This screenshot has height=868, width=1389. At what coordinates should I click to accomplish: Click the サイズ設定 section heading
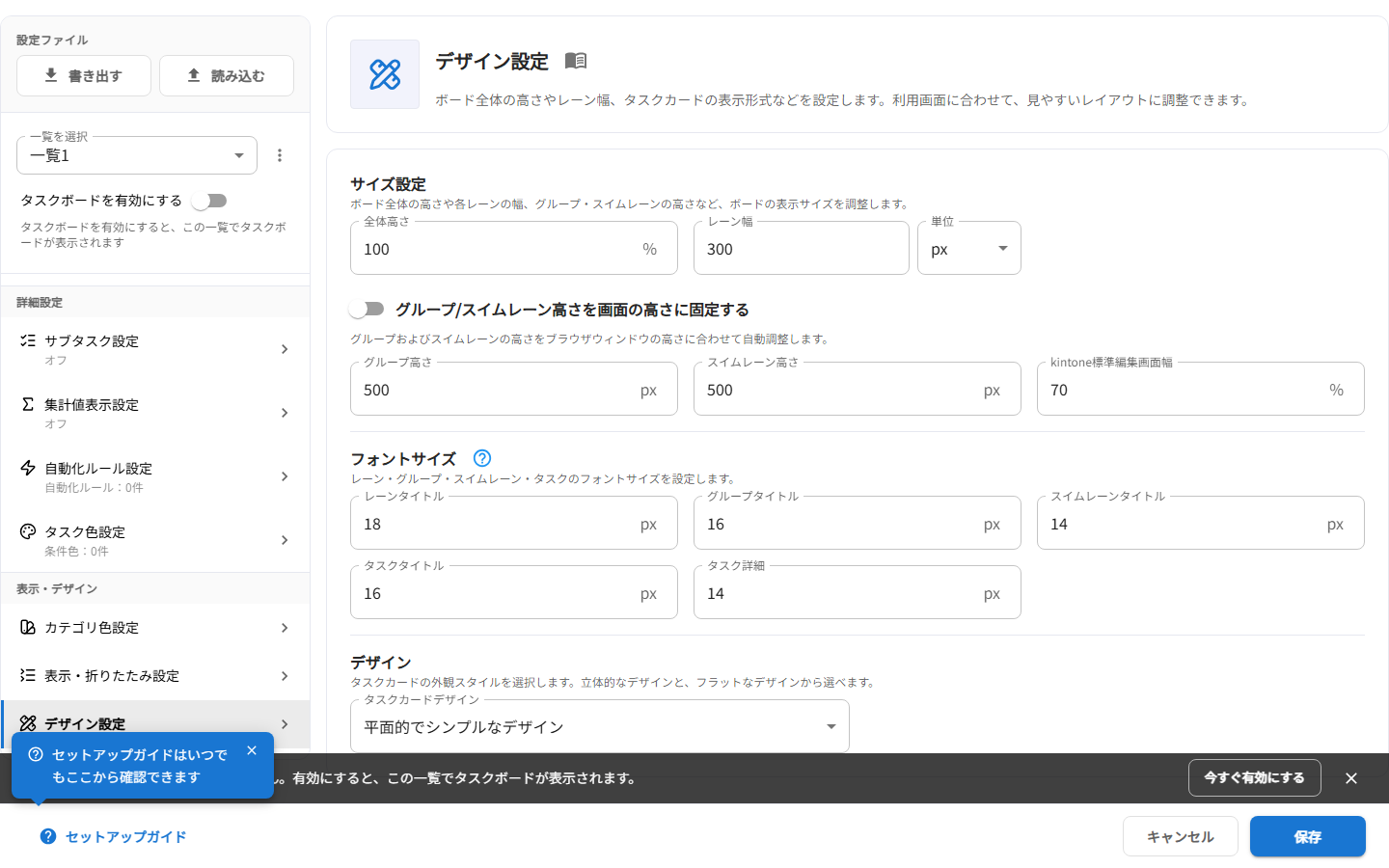tap(388, 183)
